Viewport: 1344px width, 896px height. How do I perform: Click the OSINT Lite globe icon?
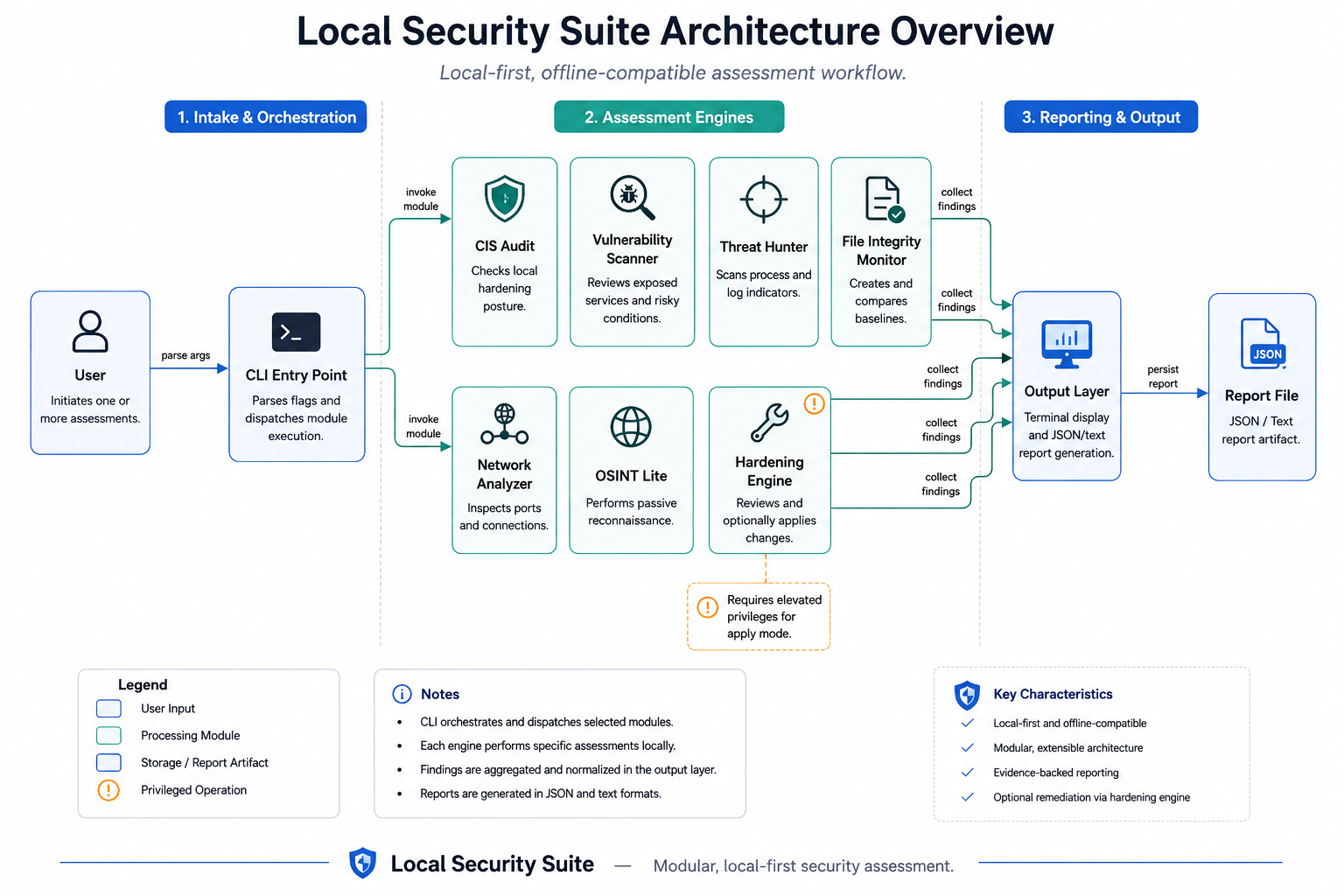click(x=631, y=427)
